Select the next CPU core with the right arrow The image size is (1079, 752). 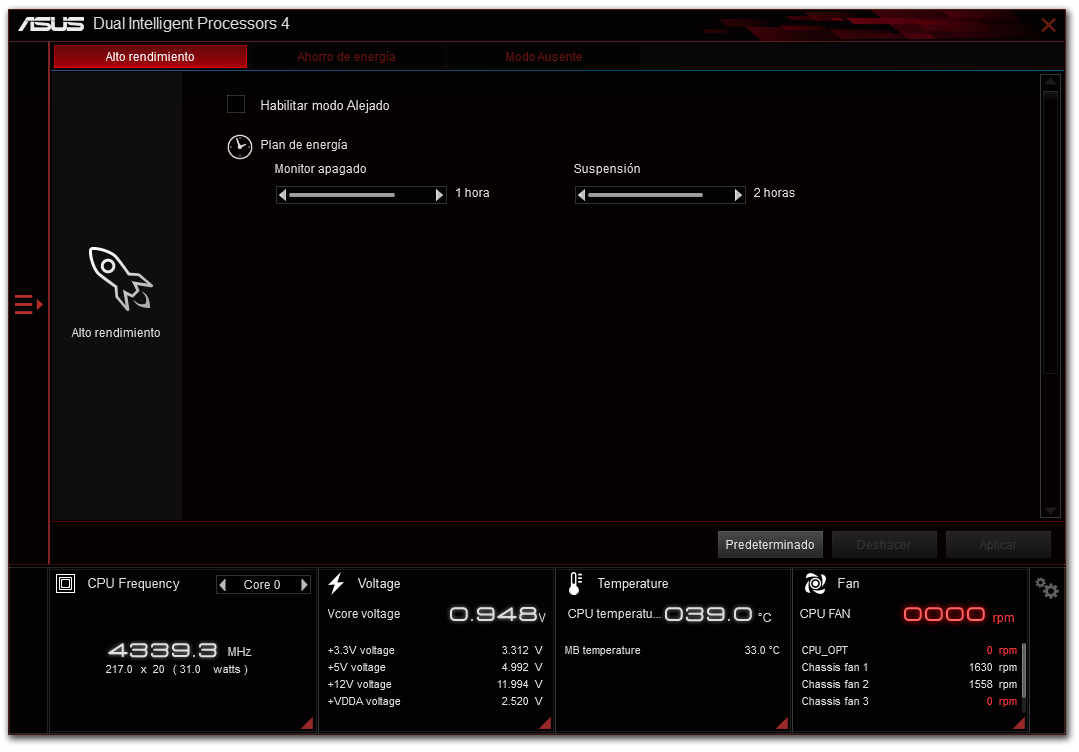303,585
